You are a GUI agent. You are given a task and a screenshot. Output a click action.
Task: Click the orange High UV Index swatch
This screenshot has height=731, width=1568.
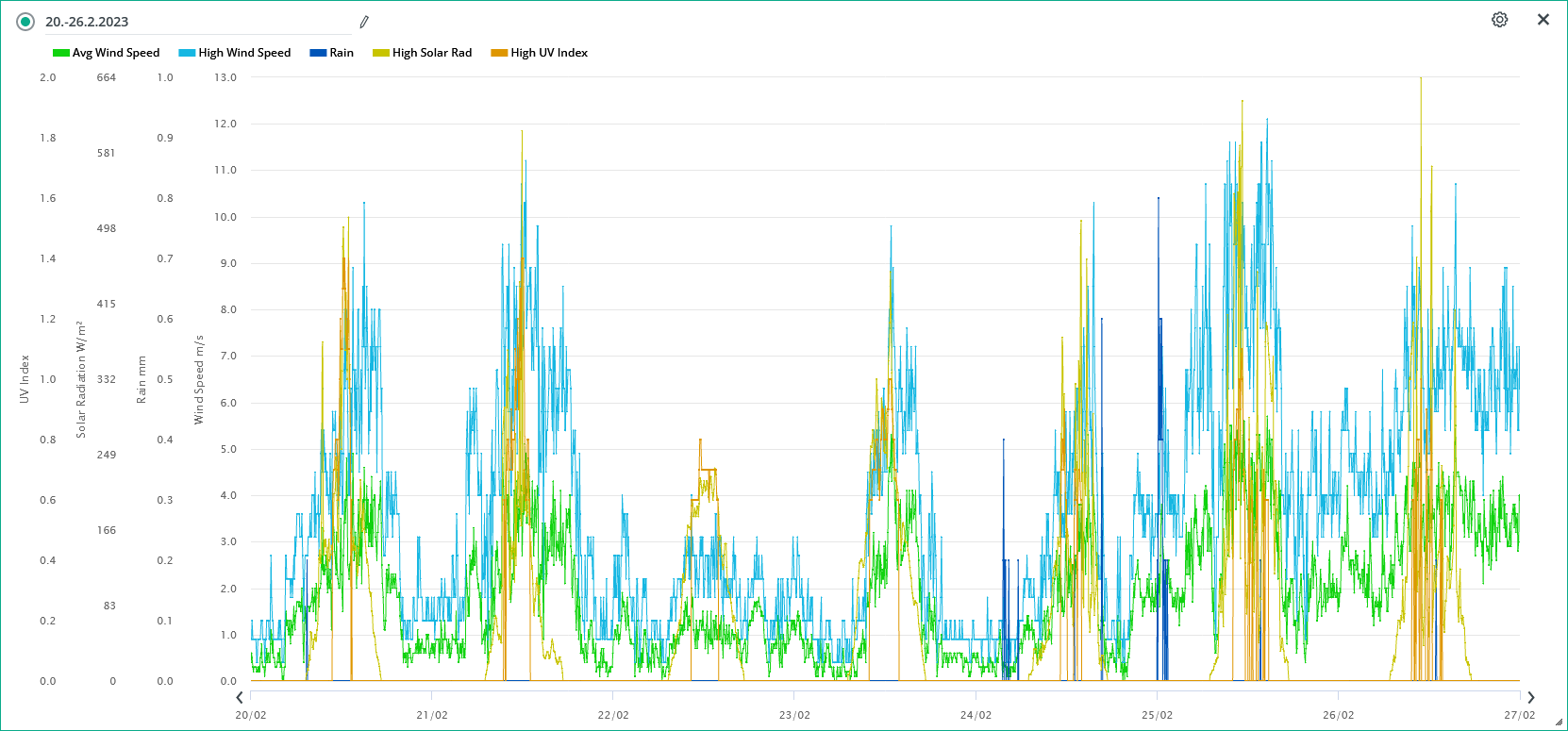click(499, 53)
